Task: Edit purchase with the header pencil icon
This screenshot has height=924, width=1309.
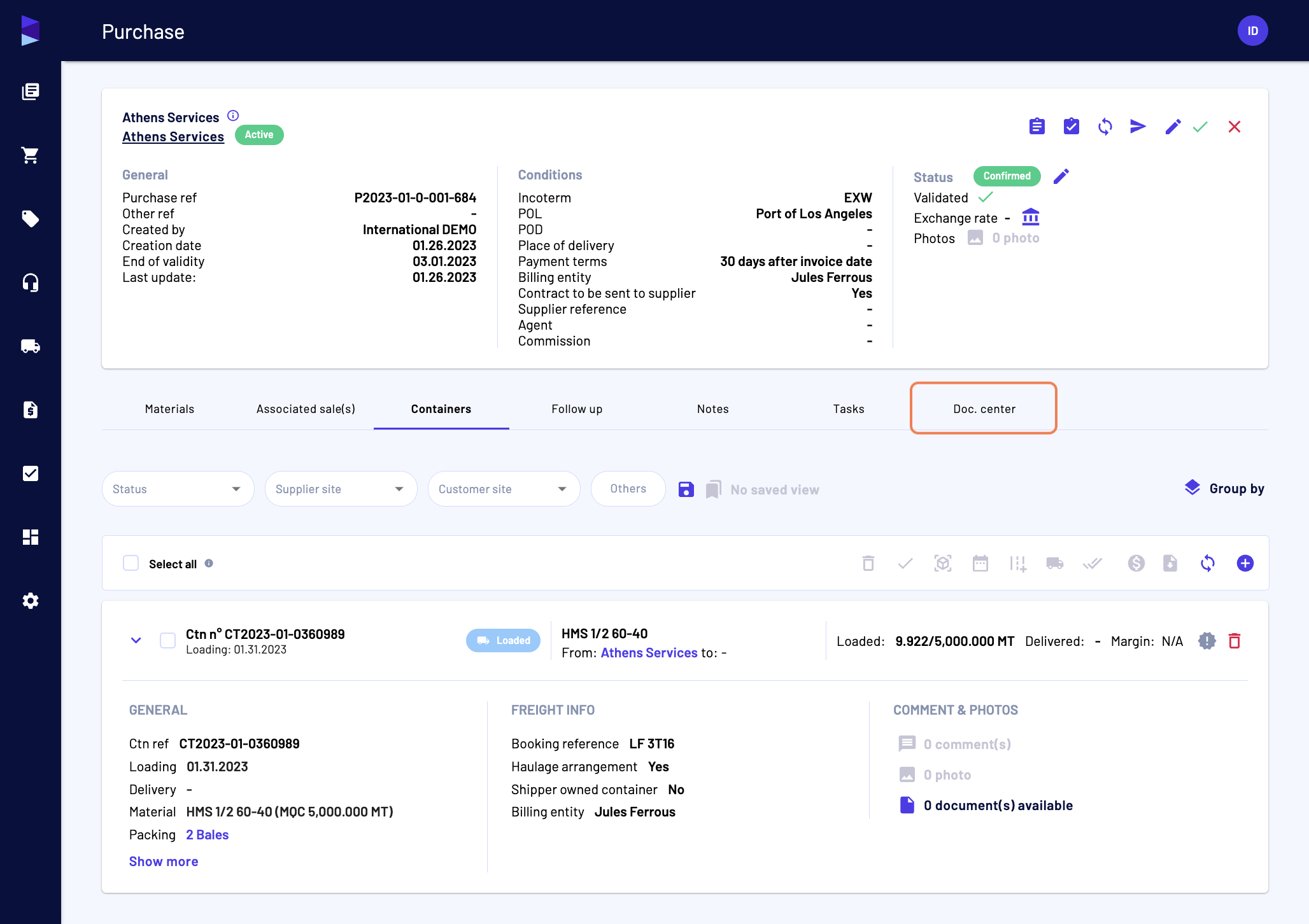Action: click(x=1172, y=127)
